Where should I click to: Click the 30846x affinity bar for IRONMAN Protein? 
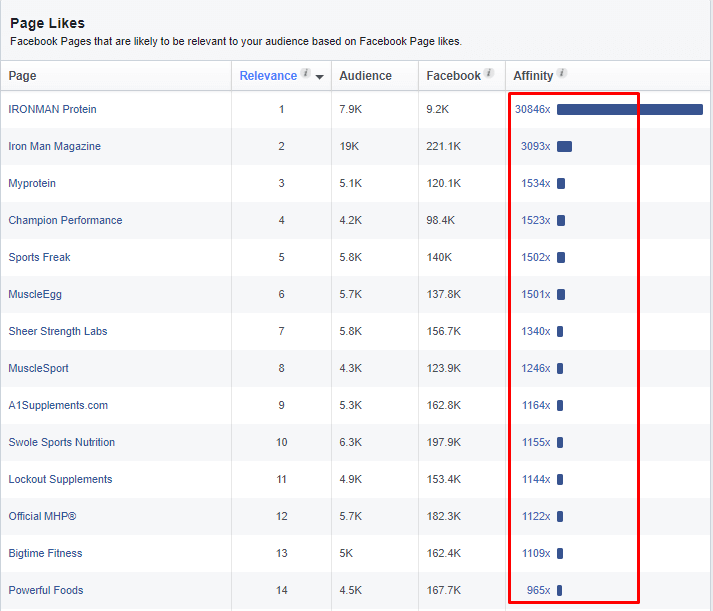pyautogui.click(x=630, y=109)
